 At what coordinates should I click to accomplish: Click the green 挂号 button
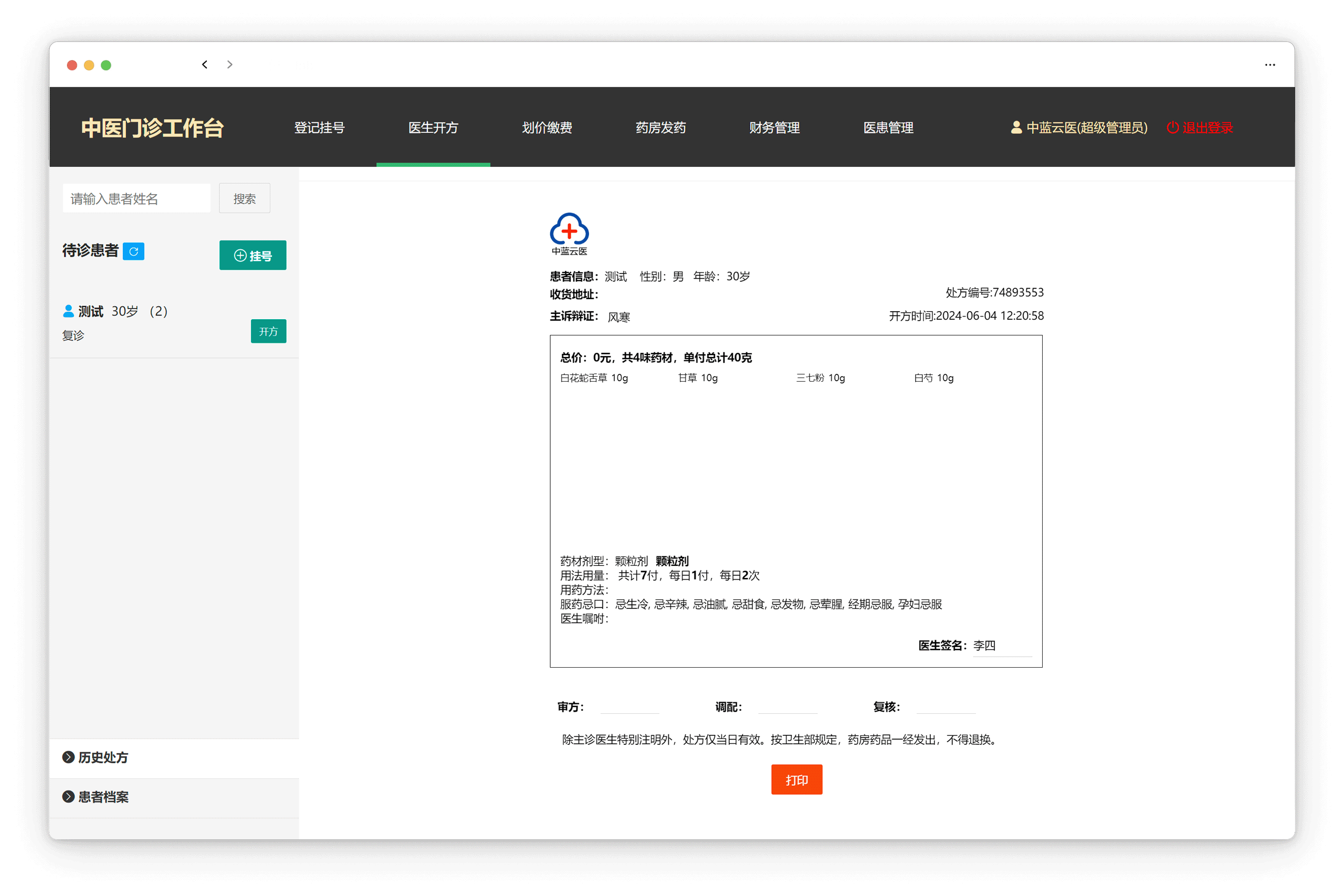point(253,256)
